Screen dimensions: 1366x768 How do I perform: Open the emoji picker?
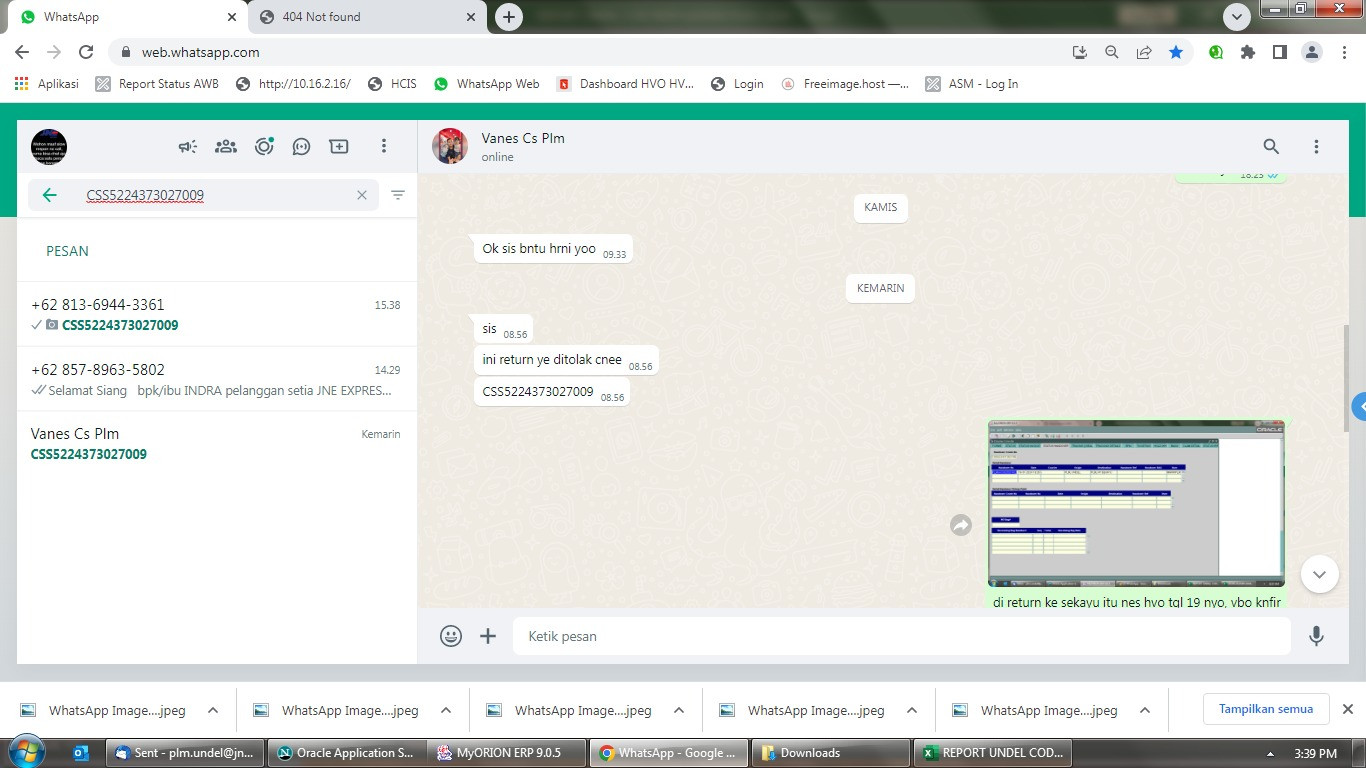click(451, 636)
